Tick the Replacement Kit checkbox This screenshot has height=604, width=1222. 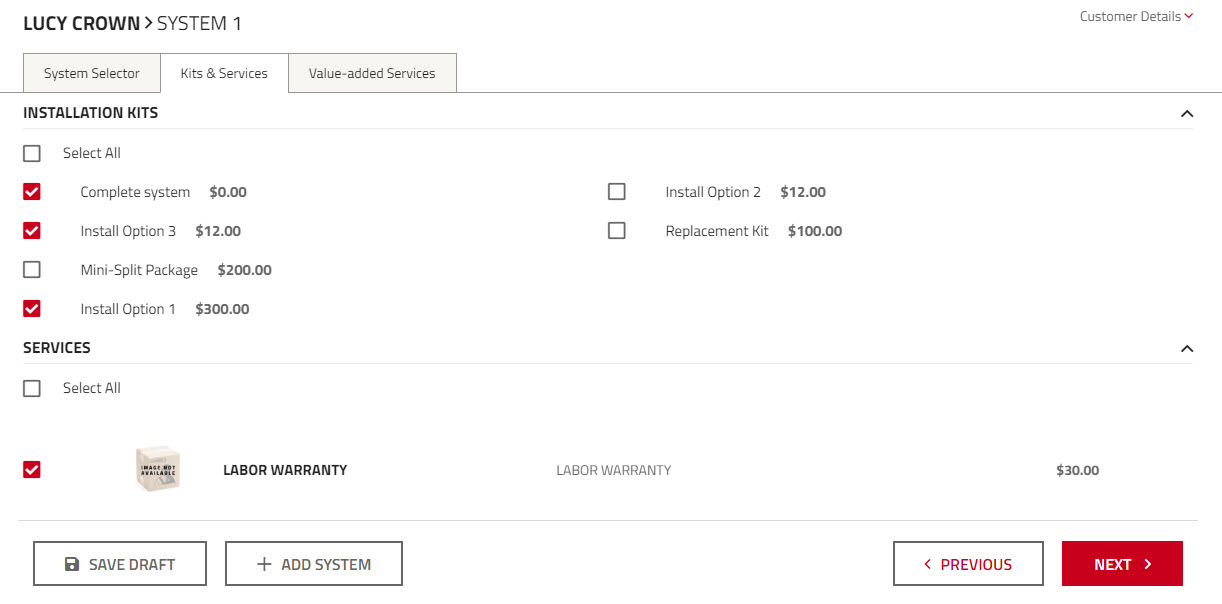(x=617, y=231)
